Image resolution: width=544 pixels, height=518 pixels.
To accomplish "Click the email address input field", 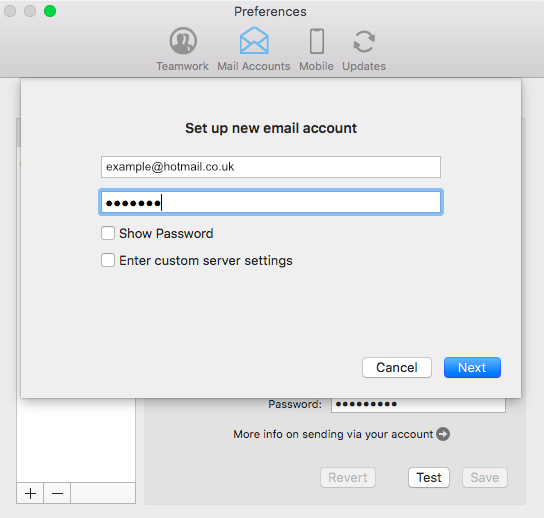I will pyautogui.click(x=271, y=167).
